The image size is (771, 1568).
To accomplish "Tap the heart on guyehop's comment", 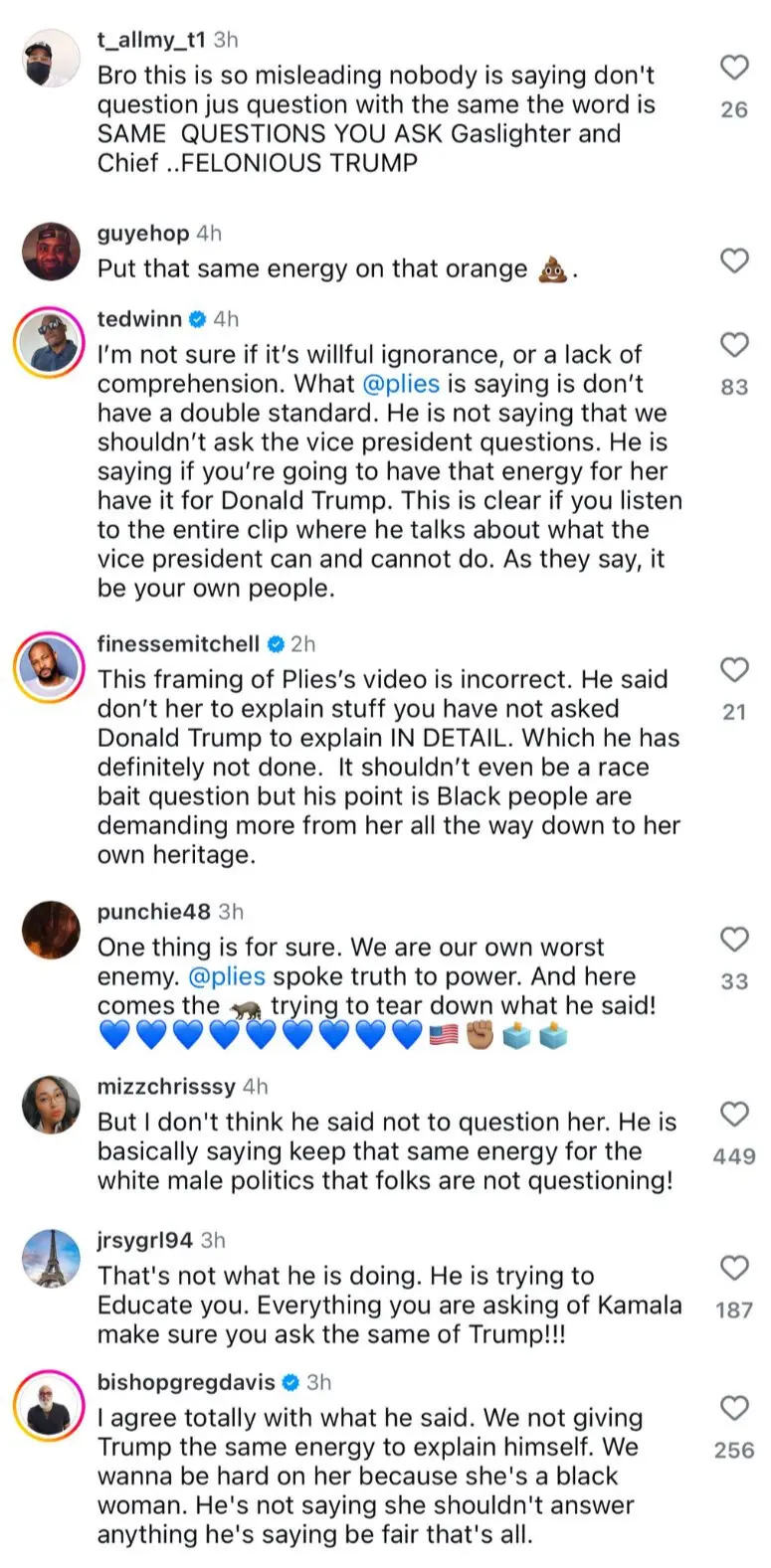I will coord(733,261).
